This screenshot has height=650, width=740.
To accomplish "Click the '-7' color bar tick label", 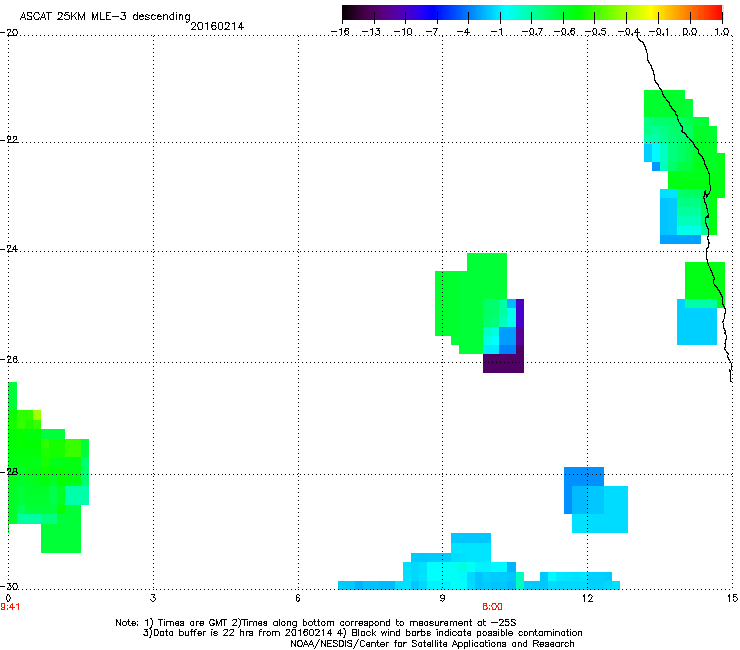I will tap(434, 32).
